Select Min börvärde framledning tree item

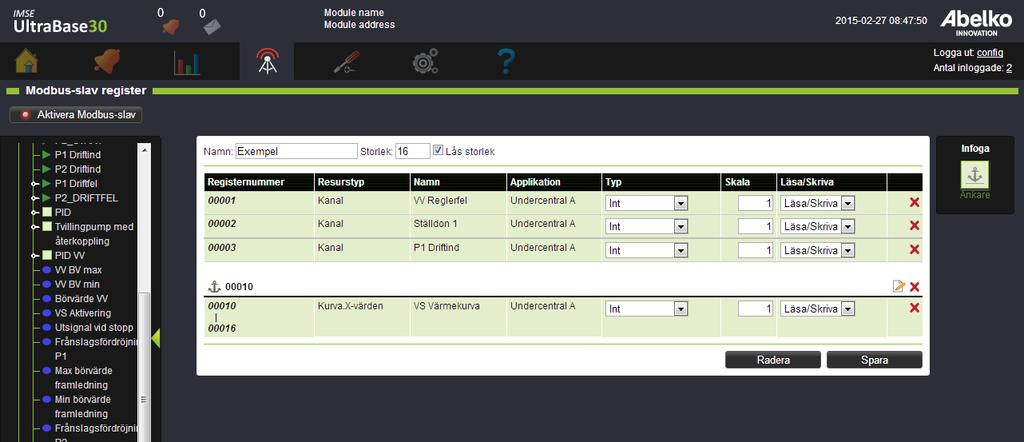84,406
